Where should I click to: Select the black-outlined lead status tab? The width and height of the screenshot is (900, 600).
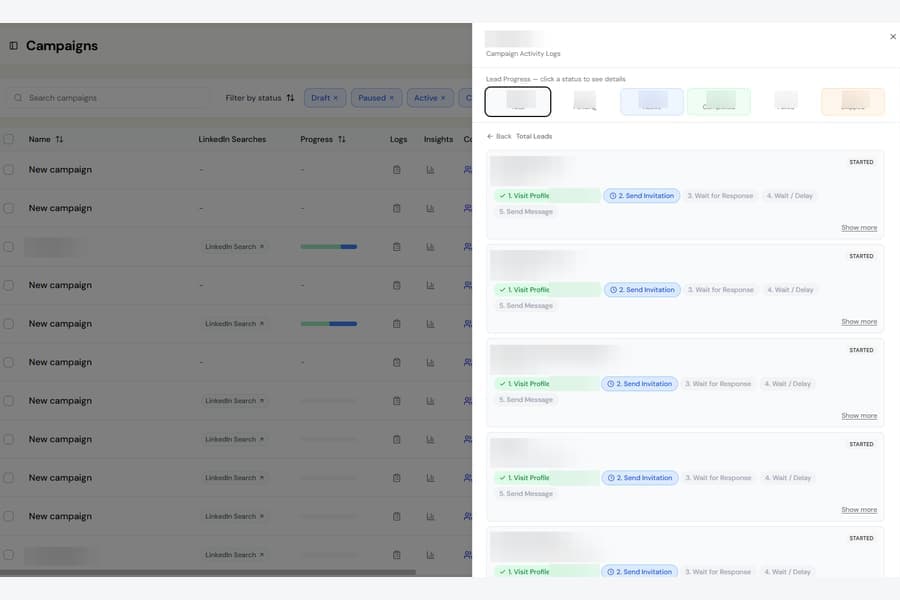click(x=518, y=102)
